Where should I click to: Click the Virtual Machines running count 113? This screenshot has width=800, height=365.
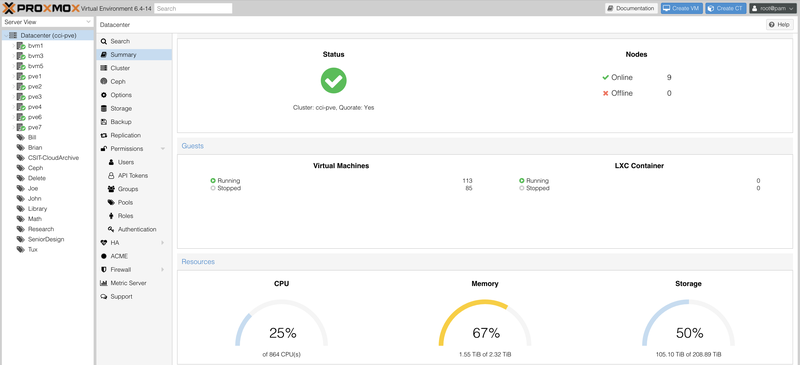coord(467,181)
